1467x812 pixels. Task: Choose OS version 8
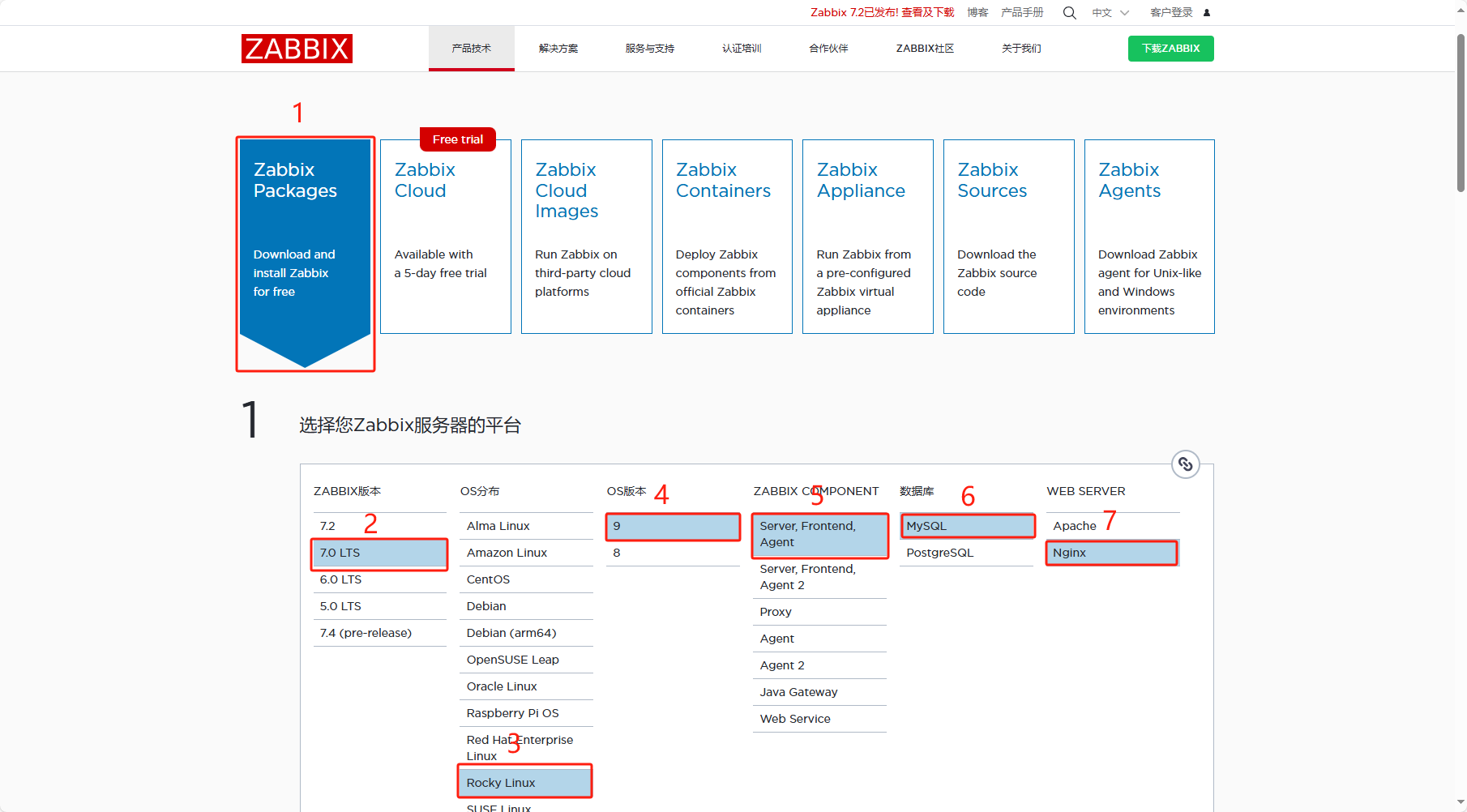click(x=674, y=553)
